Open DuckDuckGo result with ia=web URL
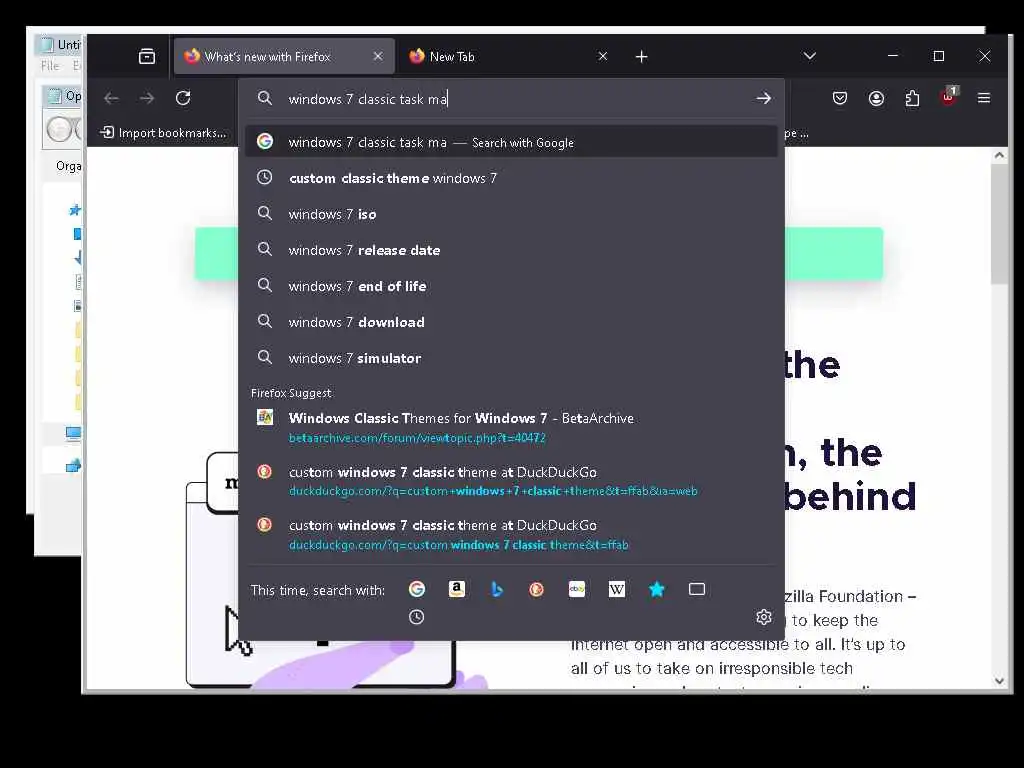Viewport: 1024px width, 768px height. point(511,481)
